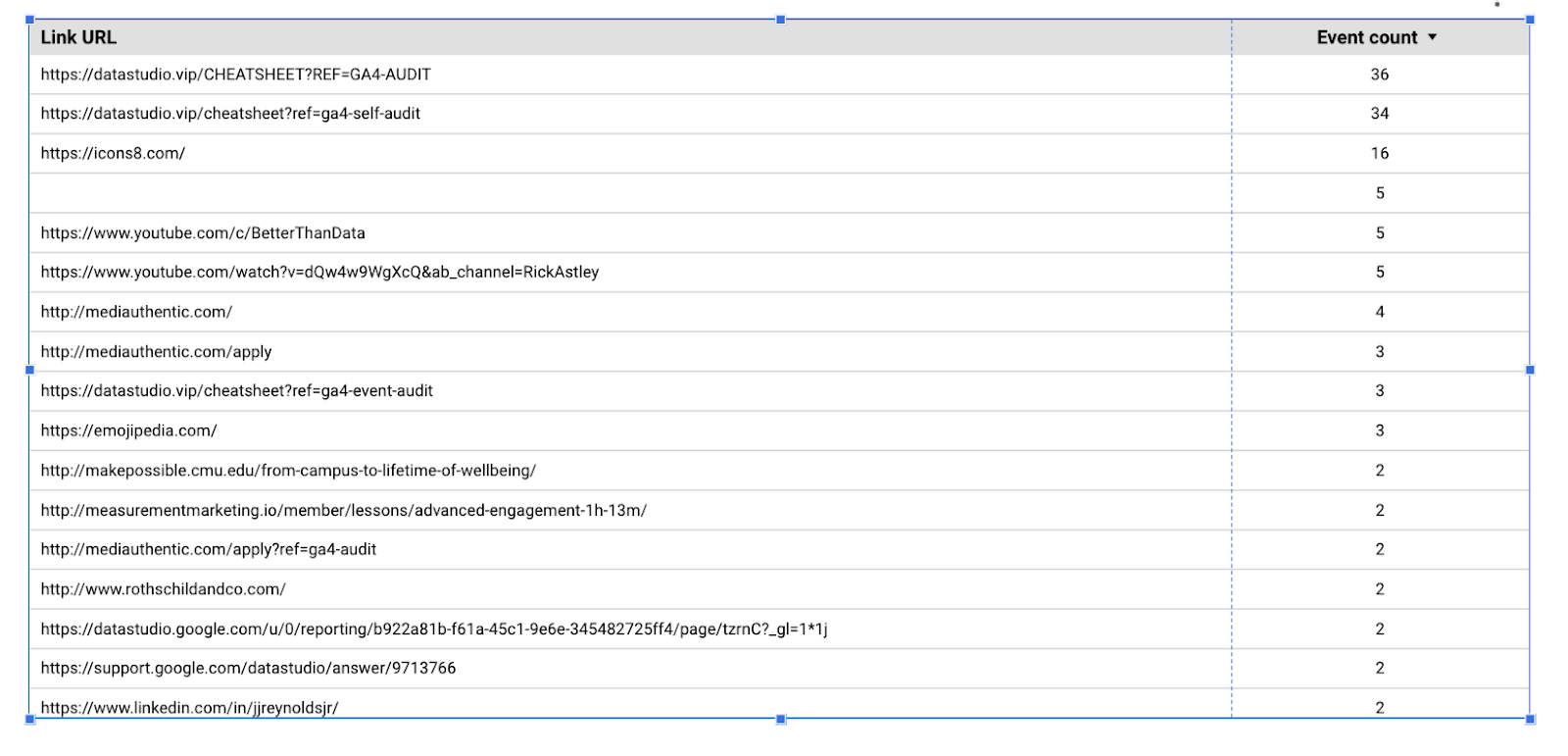Click the ga4-self-audit cheatsheet URL

(x=230, y=114)
